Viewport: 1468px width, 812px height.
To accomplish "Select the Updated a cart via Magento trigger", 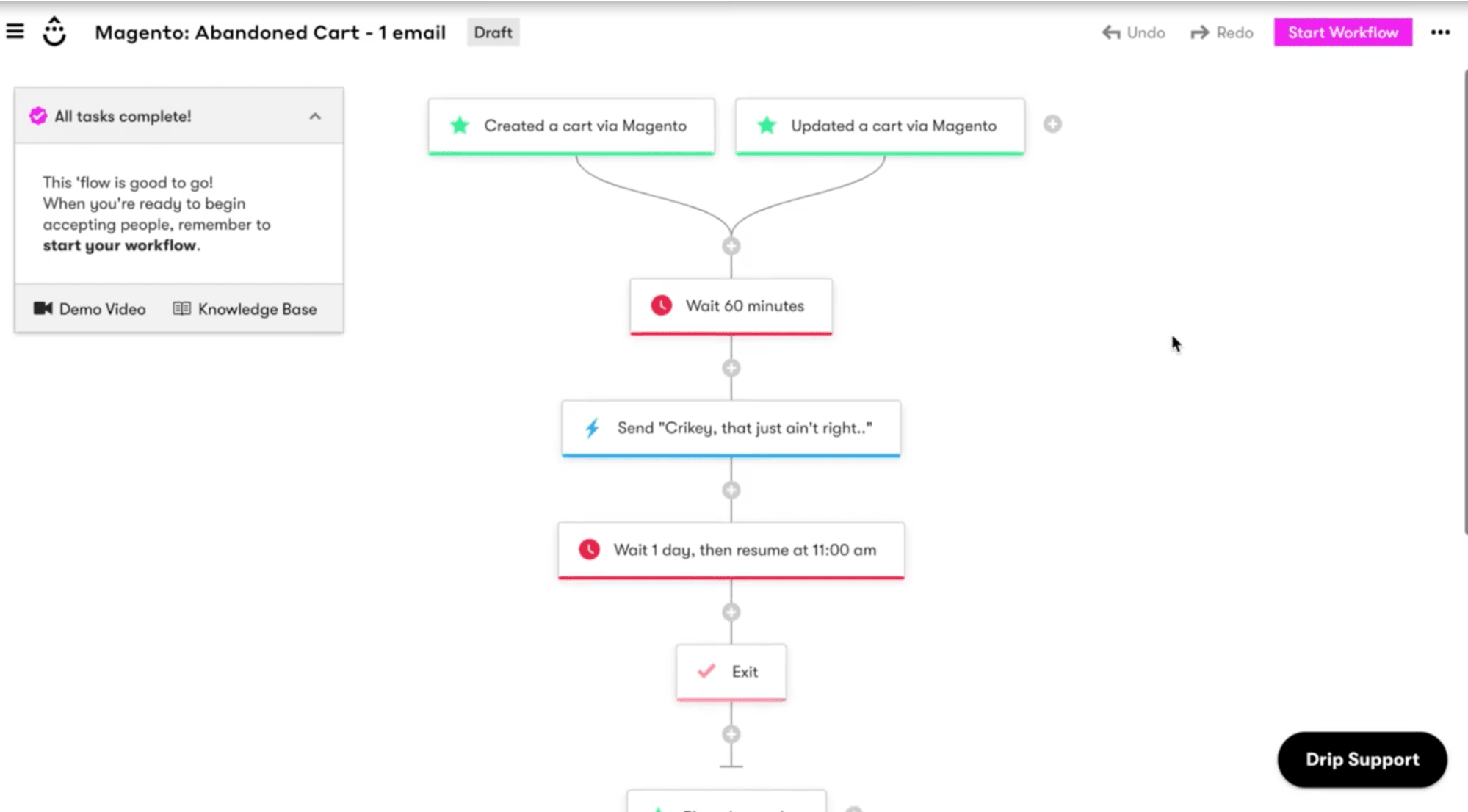I will (880, 126).
